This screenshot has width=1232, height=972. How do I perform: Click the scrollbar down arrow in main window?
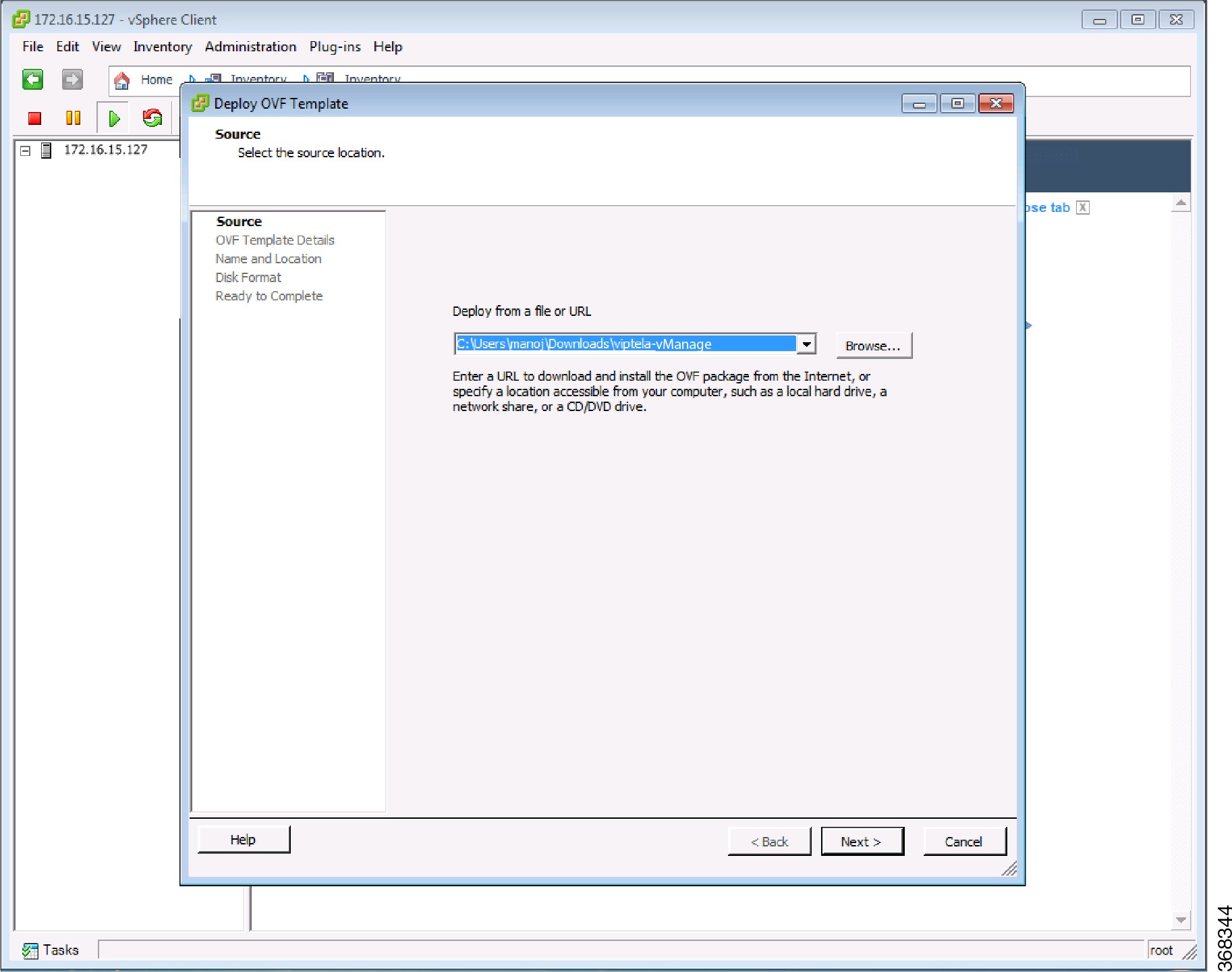click(x=1181, y=921)
